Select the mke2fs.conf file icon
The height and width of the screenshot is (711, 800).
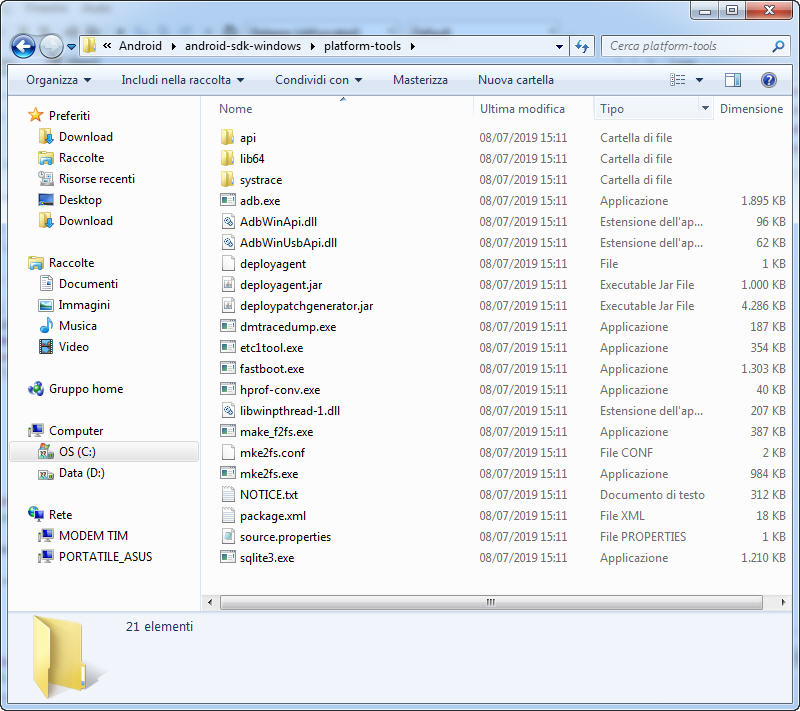pyautogui.click(x=228, y=452)
